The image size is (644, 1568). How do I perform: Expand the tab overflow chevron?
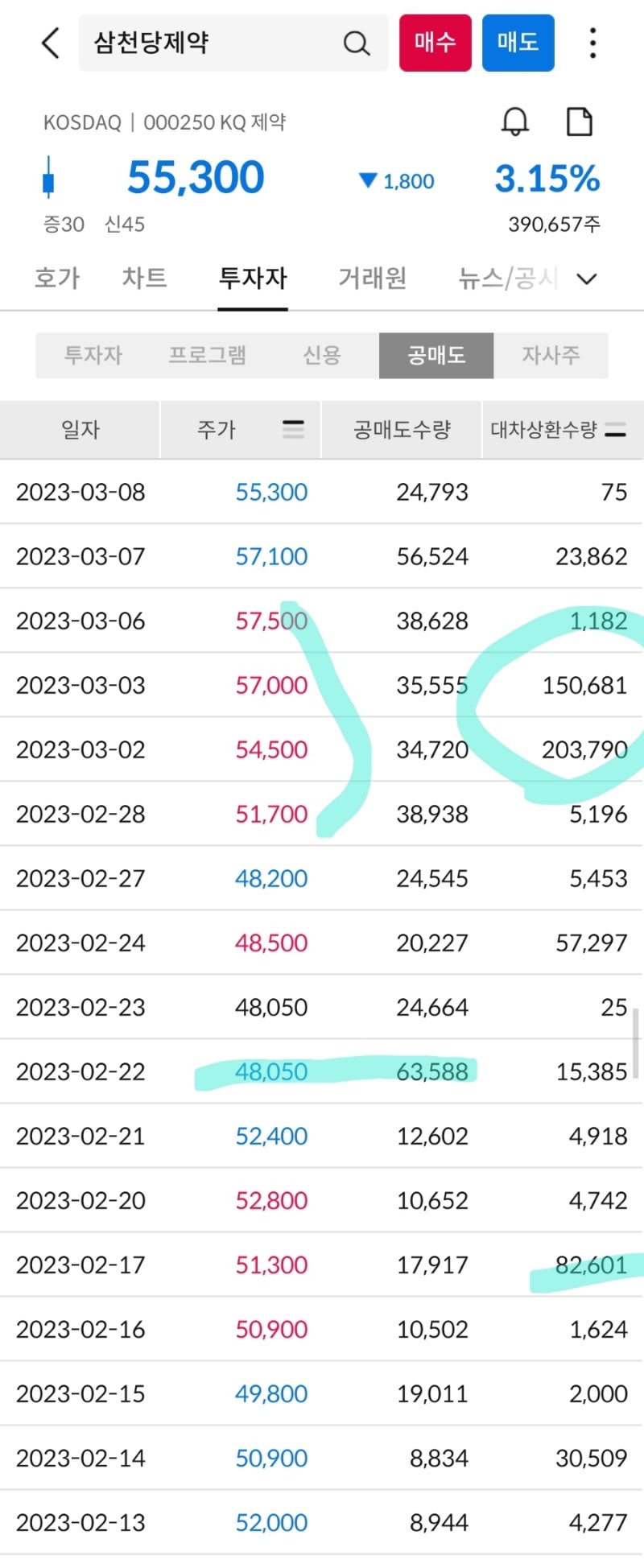[x=588, y=279]
